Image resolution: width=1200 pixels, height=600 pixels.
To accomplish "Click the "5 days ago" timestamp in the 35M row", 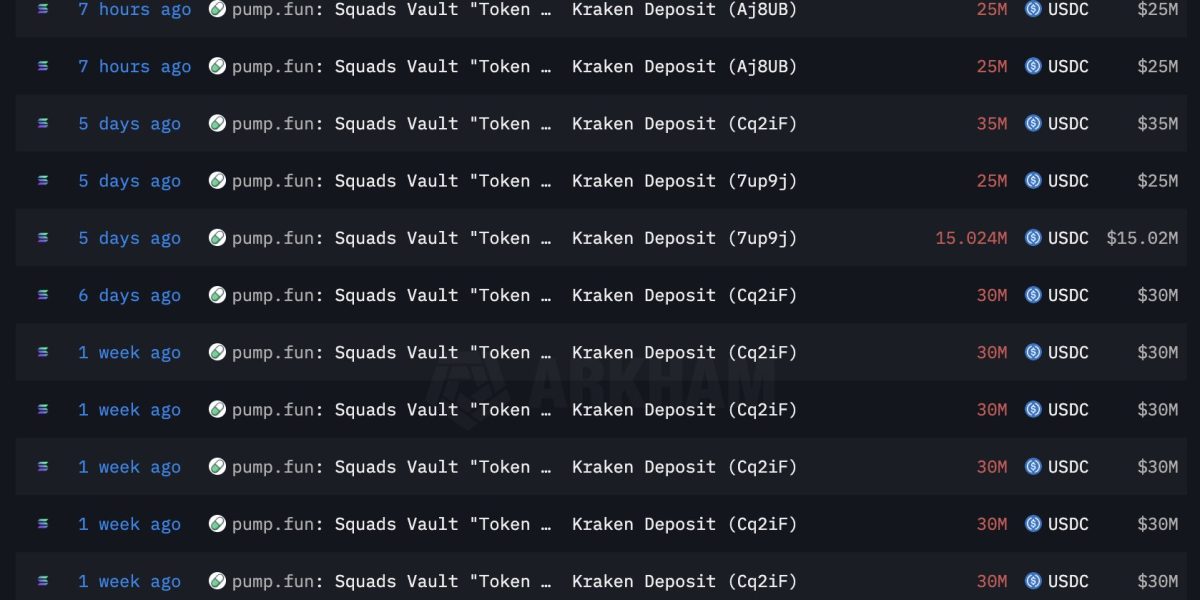I will tap(130, 124).
